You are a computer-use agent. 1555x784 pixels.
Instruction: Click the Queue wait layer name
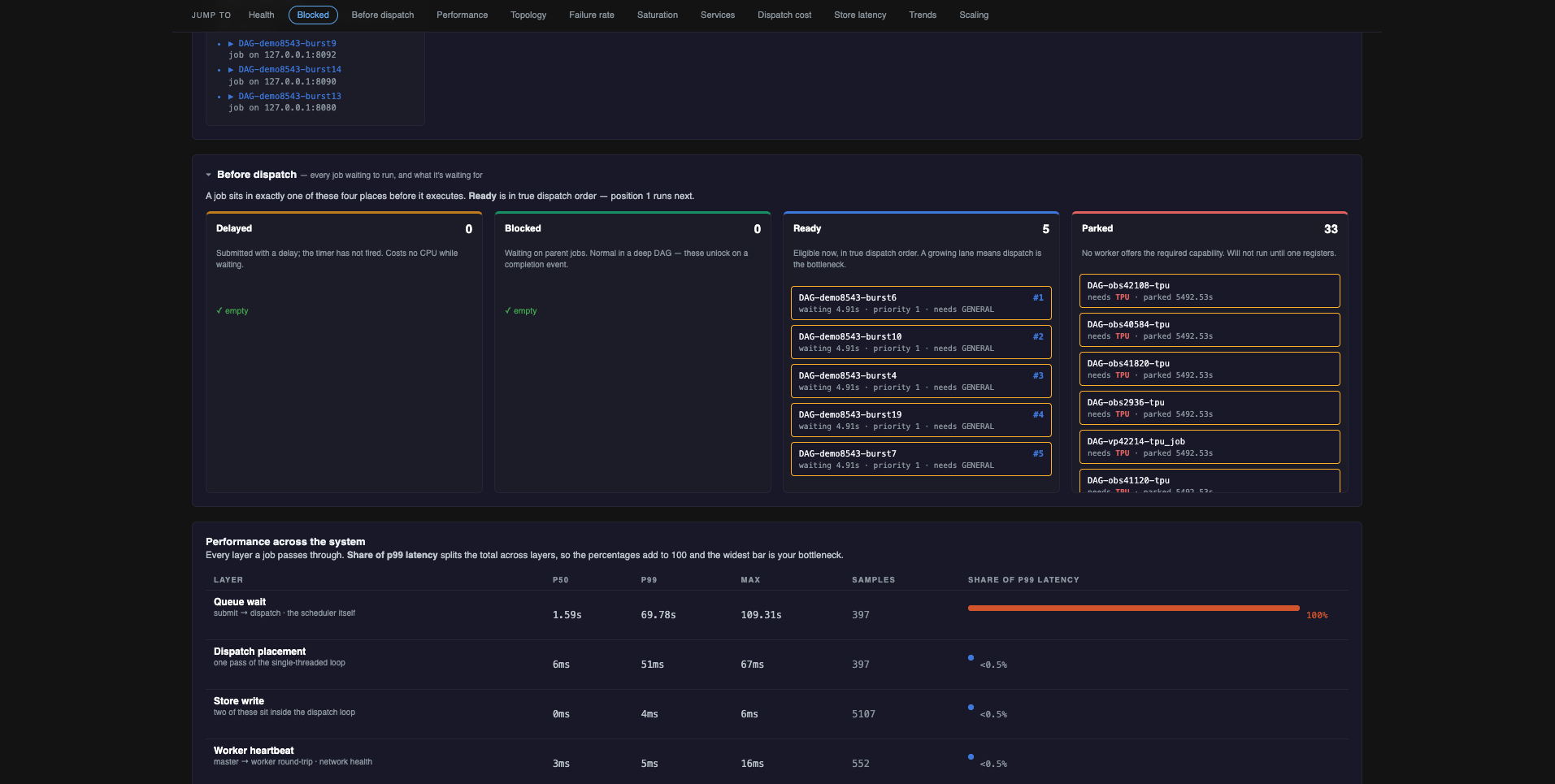click(x=240, y=602)
